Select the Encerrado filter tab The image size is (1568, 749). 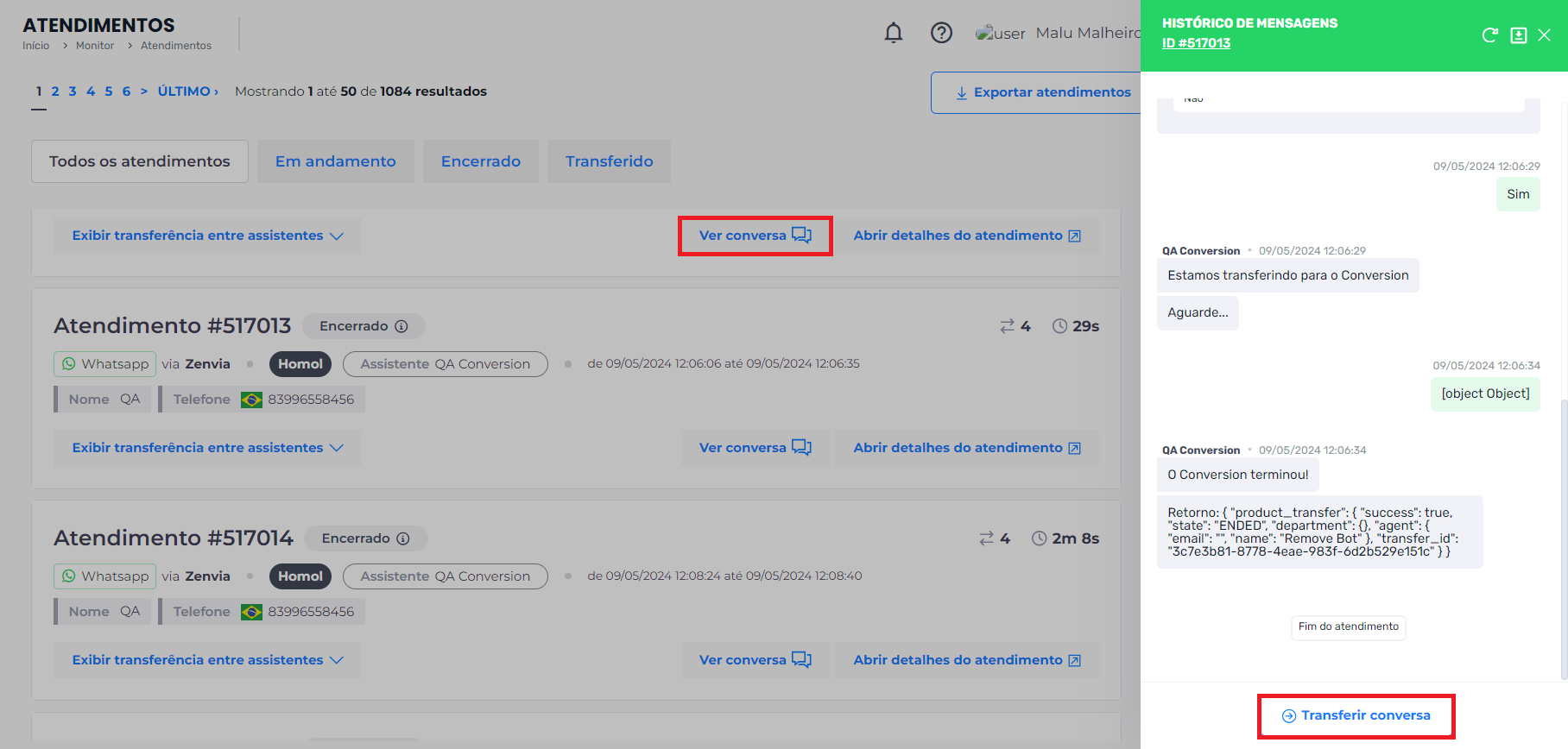pyautogui.click(x=481, y=161)
